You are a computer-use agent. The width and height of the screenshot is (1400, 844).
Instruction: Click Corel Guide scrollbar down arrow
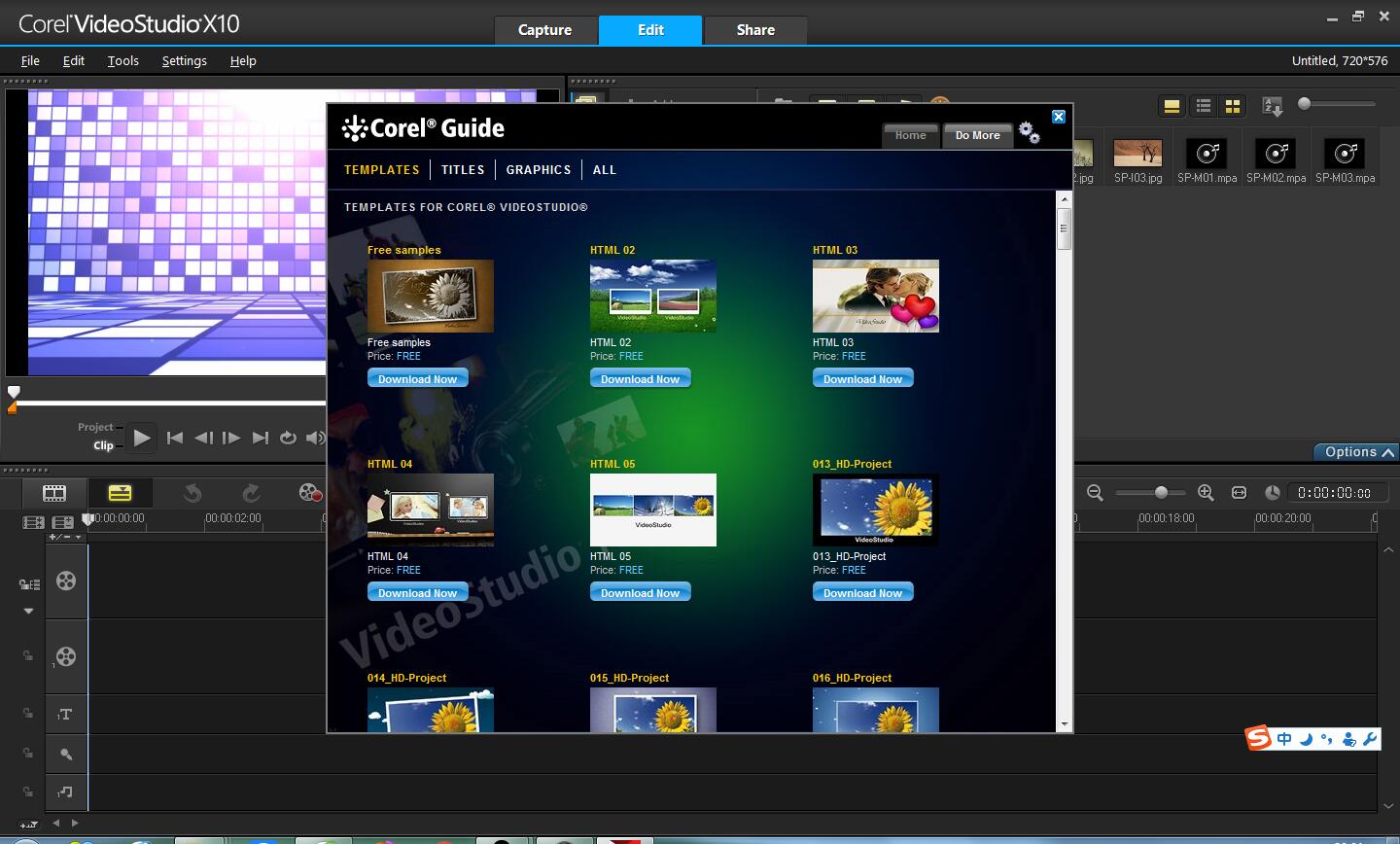point(1064,724)
